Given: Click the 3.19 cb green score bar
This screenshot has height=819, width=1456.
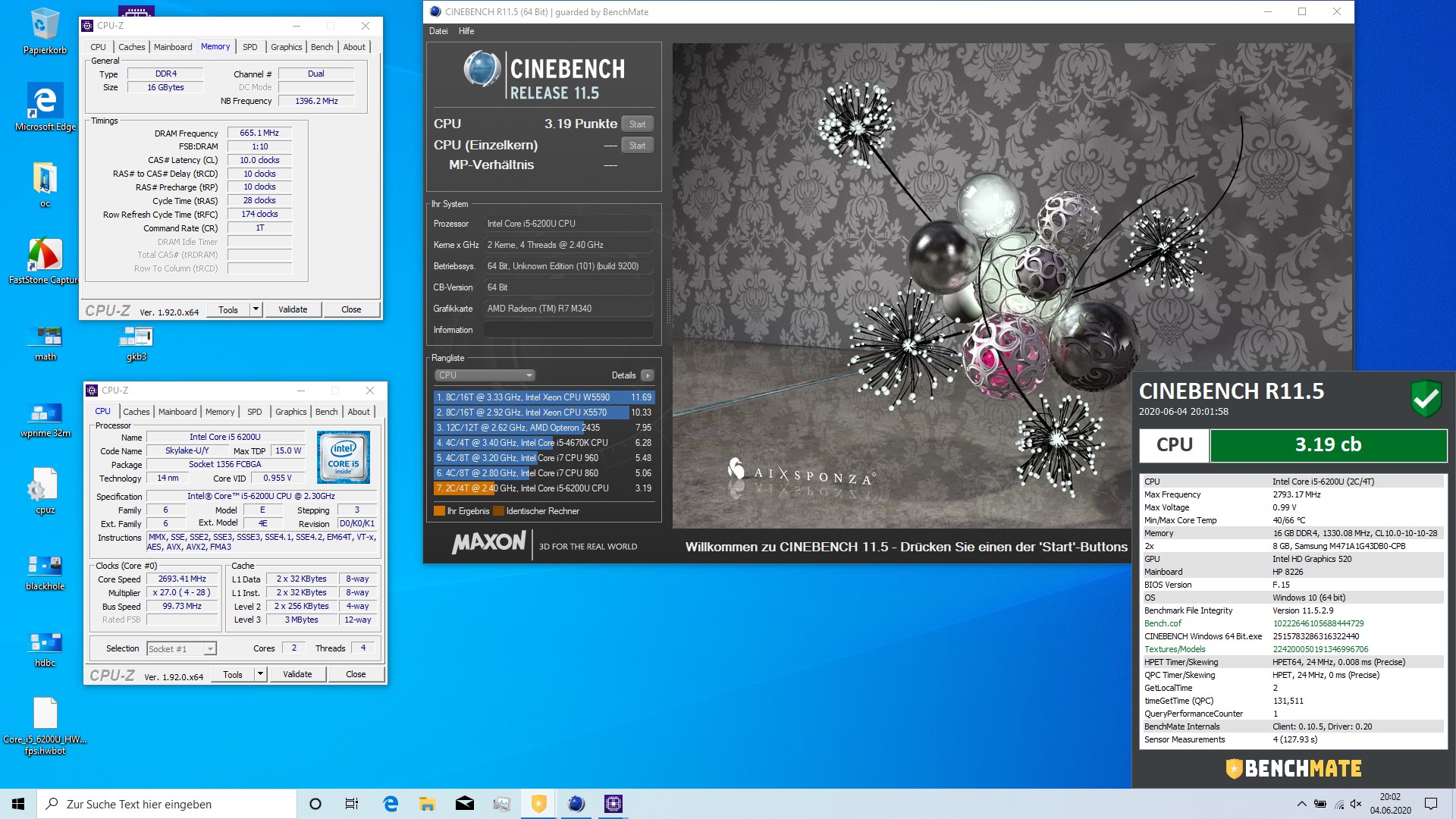Looking at the screenshot, I should (x=1328, y=445).
